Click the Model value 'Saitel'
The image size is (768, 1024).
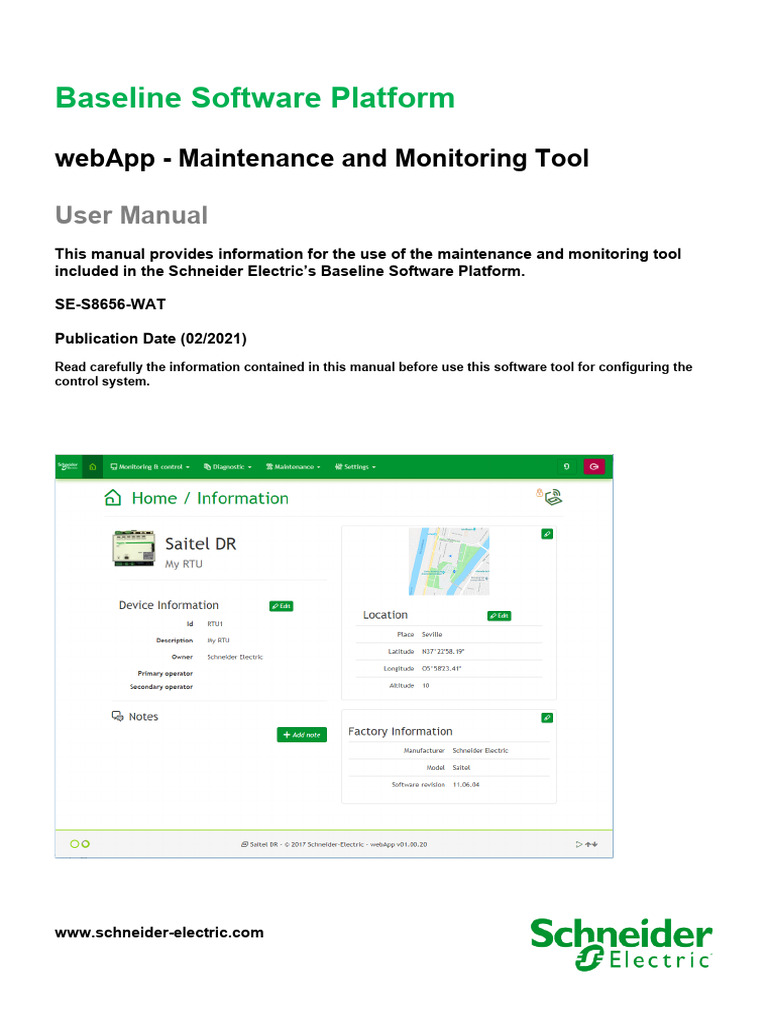pyautogui.click(x=461, y=768)
